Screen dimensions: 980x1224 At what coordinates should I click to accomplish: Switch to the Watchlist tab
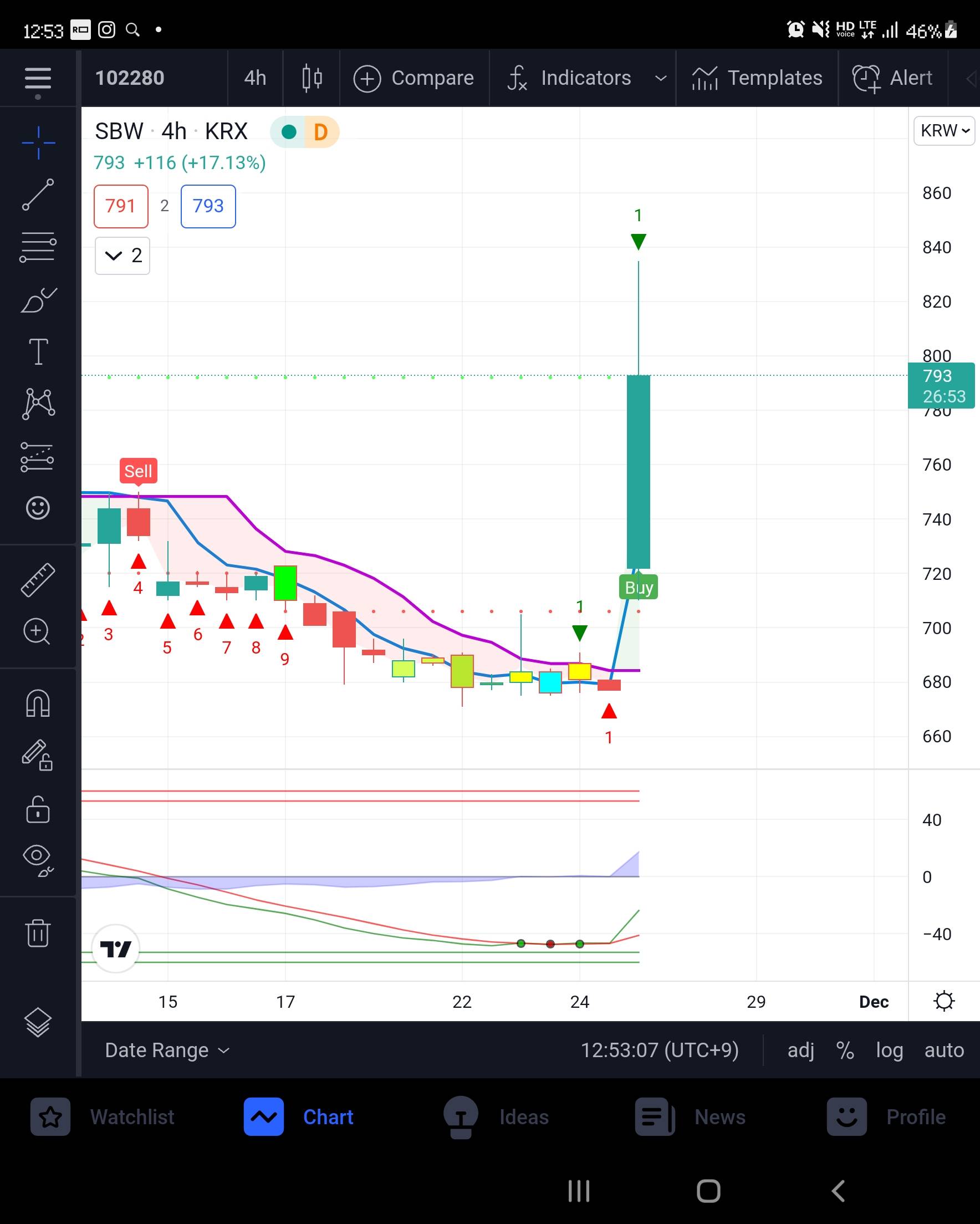pos(102,1116)
